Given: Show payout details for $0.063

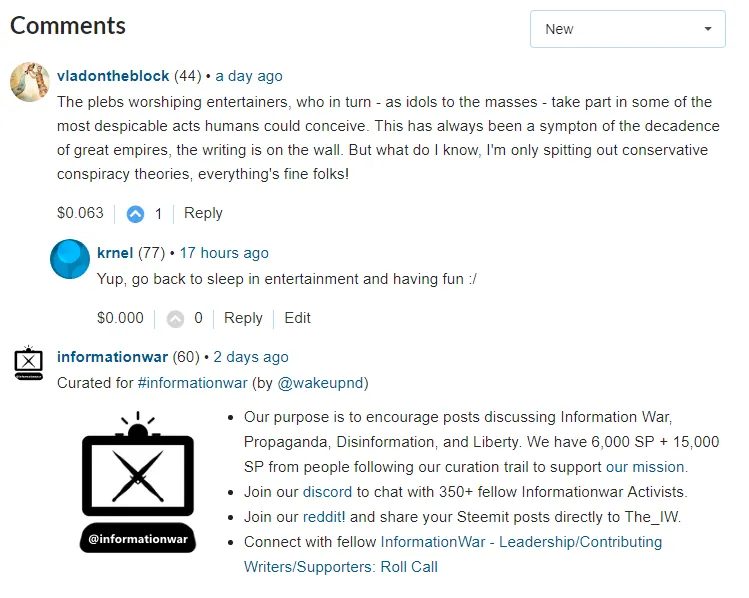Looking at the screenshot, I should coord(80,213).
